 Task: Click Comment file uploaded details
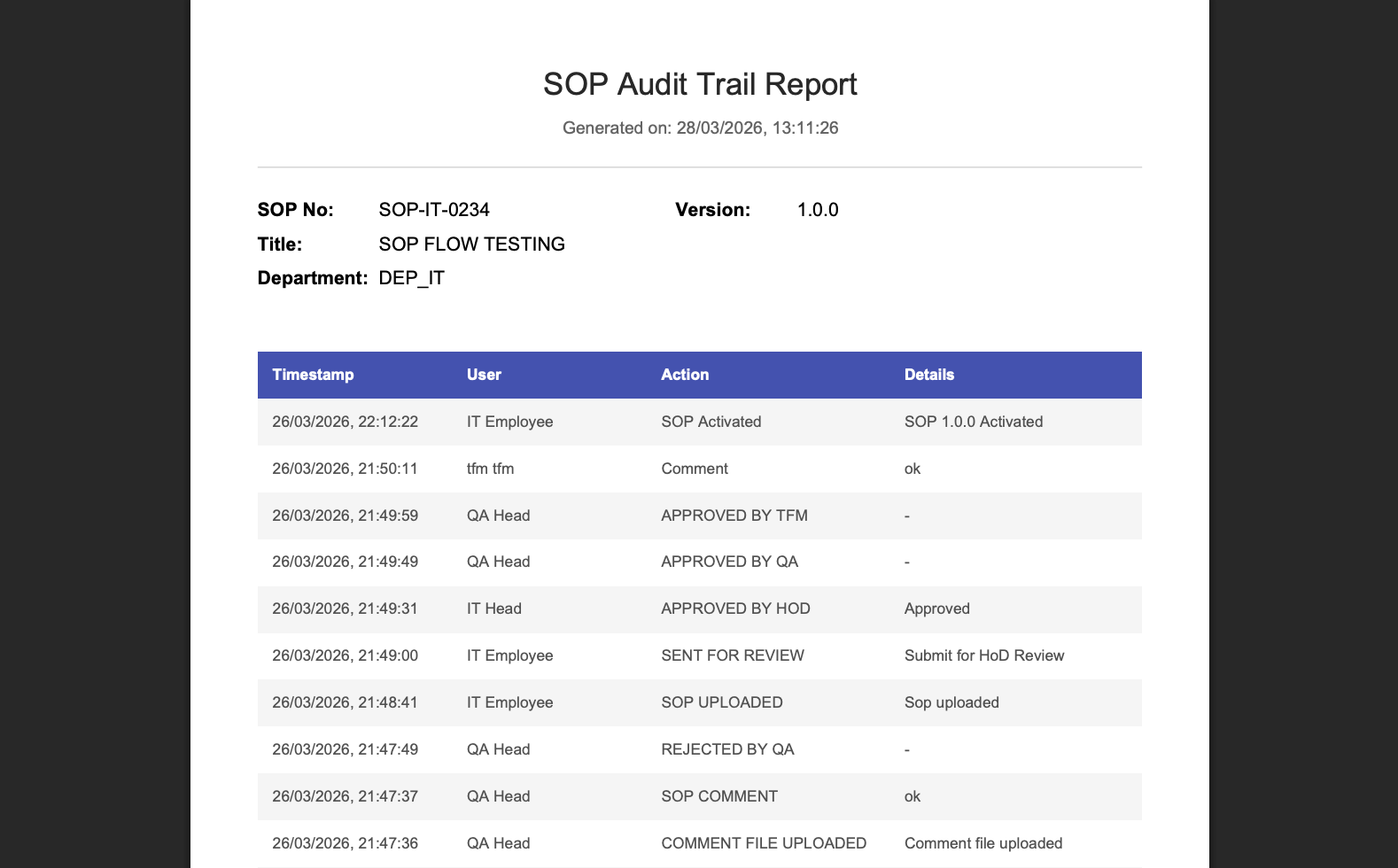click(983, 843)
